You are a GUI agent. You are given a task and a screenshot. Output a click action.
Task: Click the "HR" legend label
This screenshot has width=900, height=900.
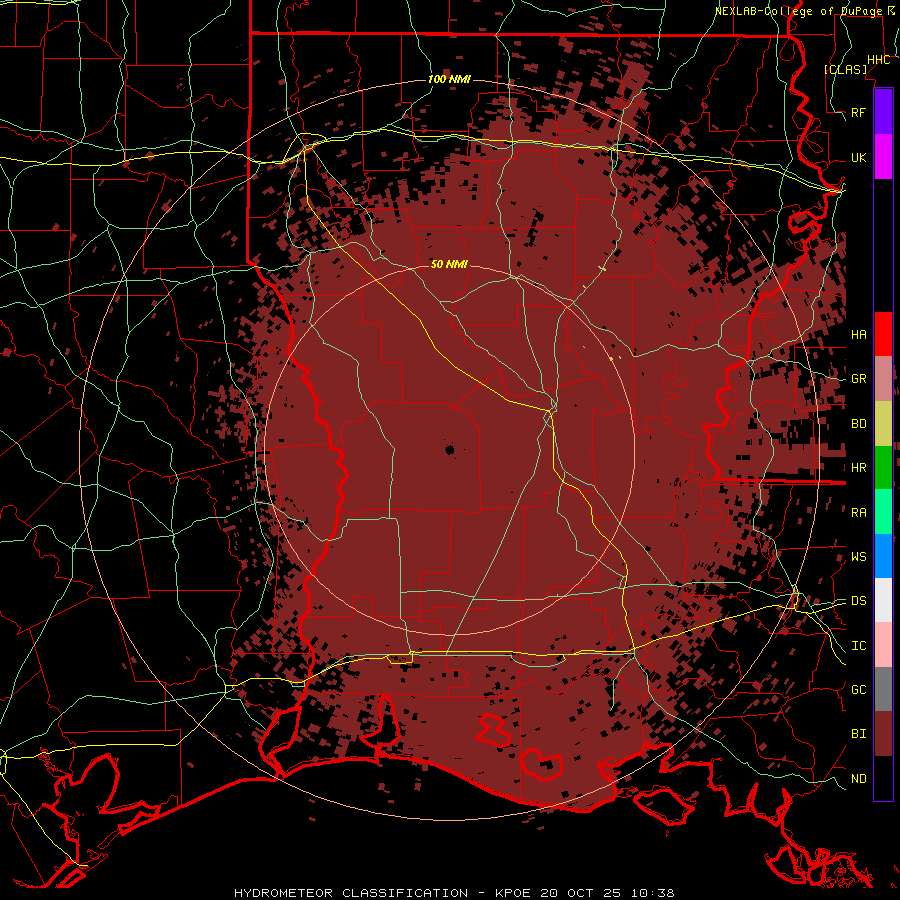tap(859, 468)
